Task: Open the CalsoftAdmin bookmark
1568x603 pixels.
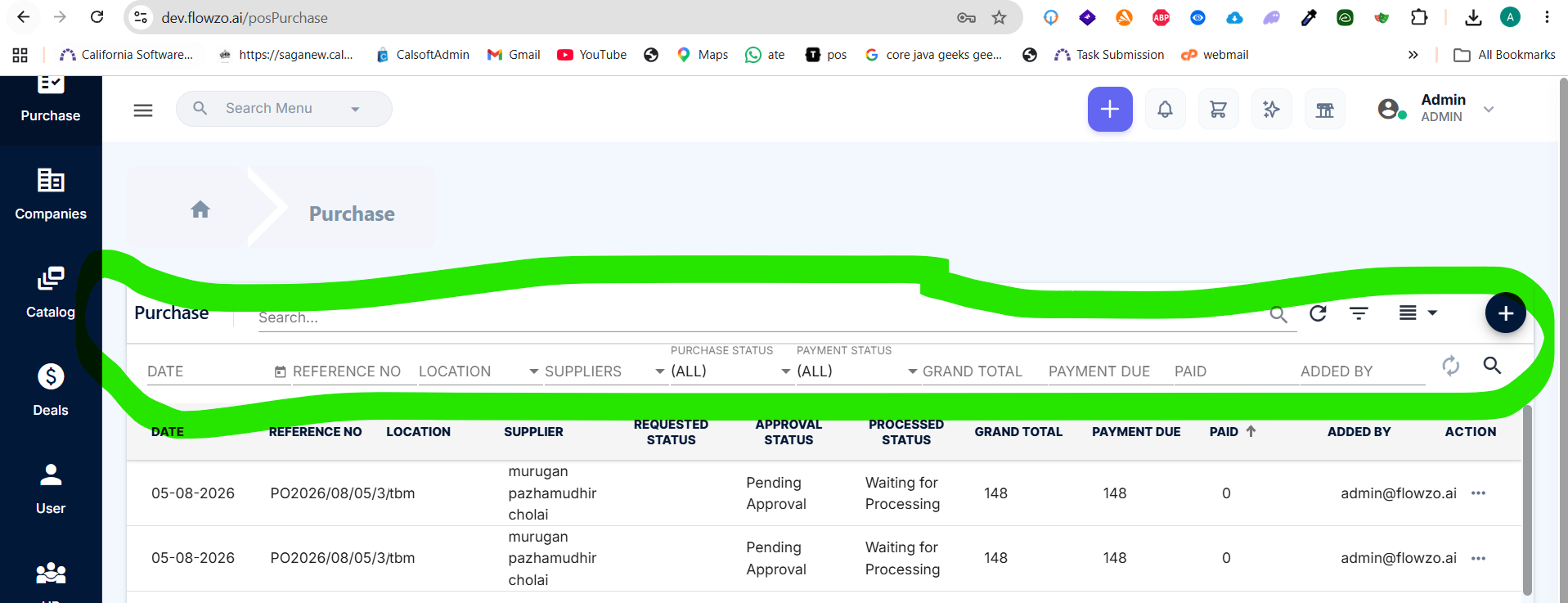Action: tap(422, 55)
